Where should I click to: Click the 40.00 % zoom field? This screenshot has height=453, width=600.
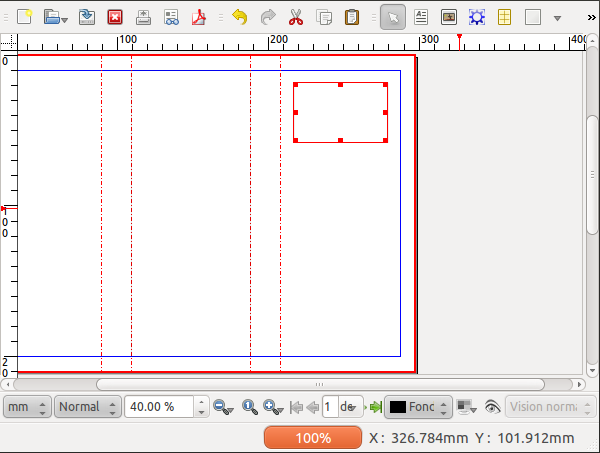(x=159, y=407)
